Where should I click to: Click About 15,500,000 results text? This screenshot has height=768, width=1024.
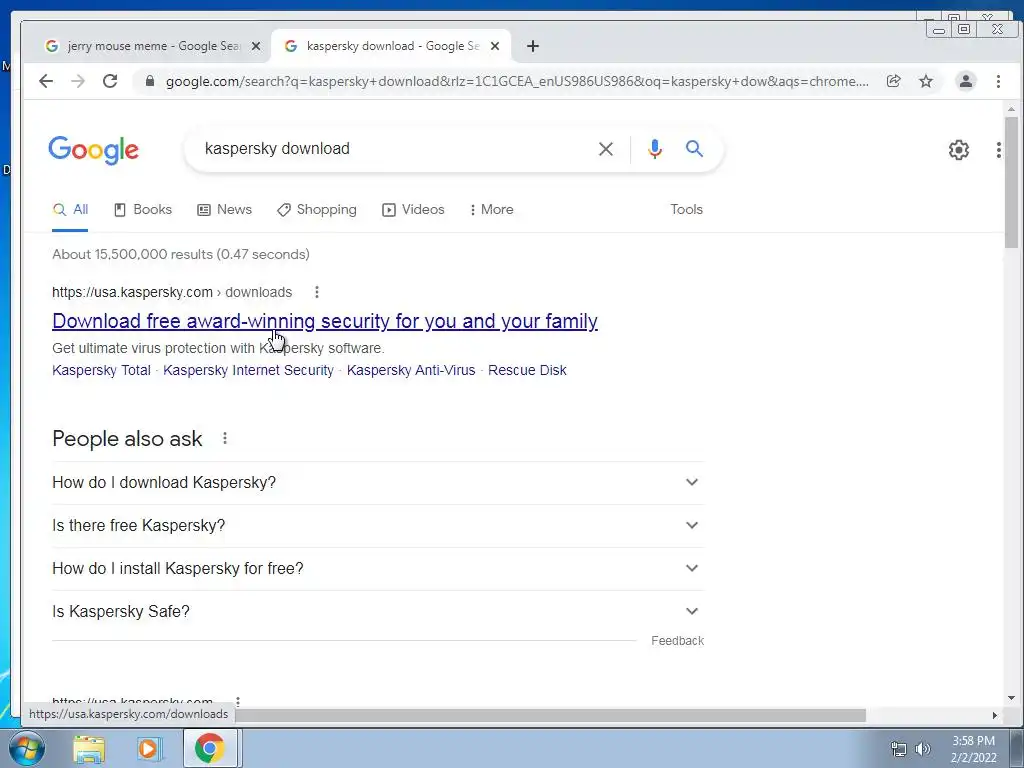point(181,254)
